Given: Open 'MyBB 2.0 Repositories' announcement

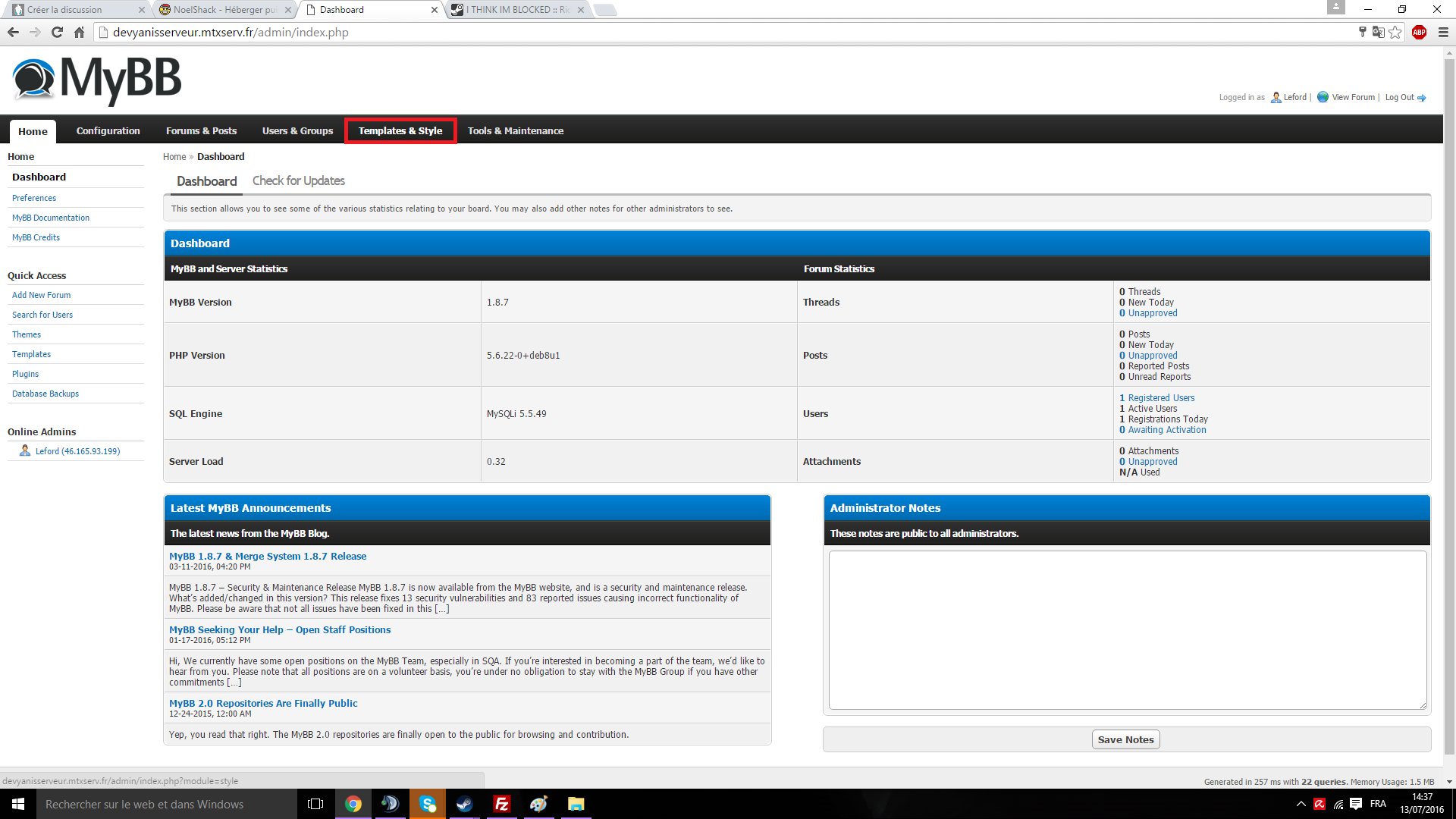Looking at the screenshot, I should click(x=263, y=703).
